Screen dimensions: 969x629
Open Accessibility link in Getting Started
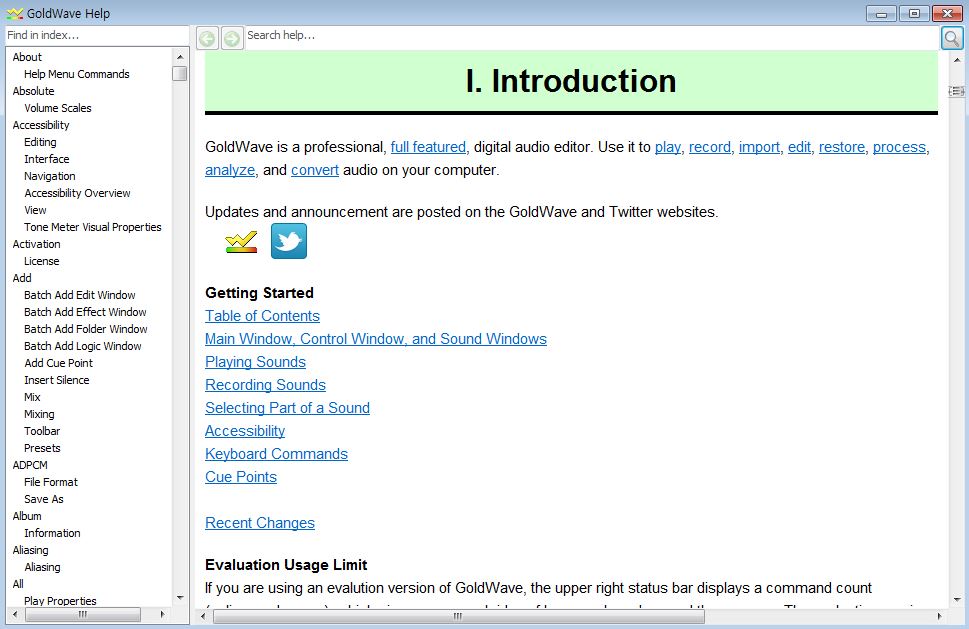(x=245, y=431)
